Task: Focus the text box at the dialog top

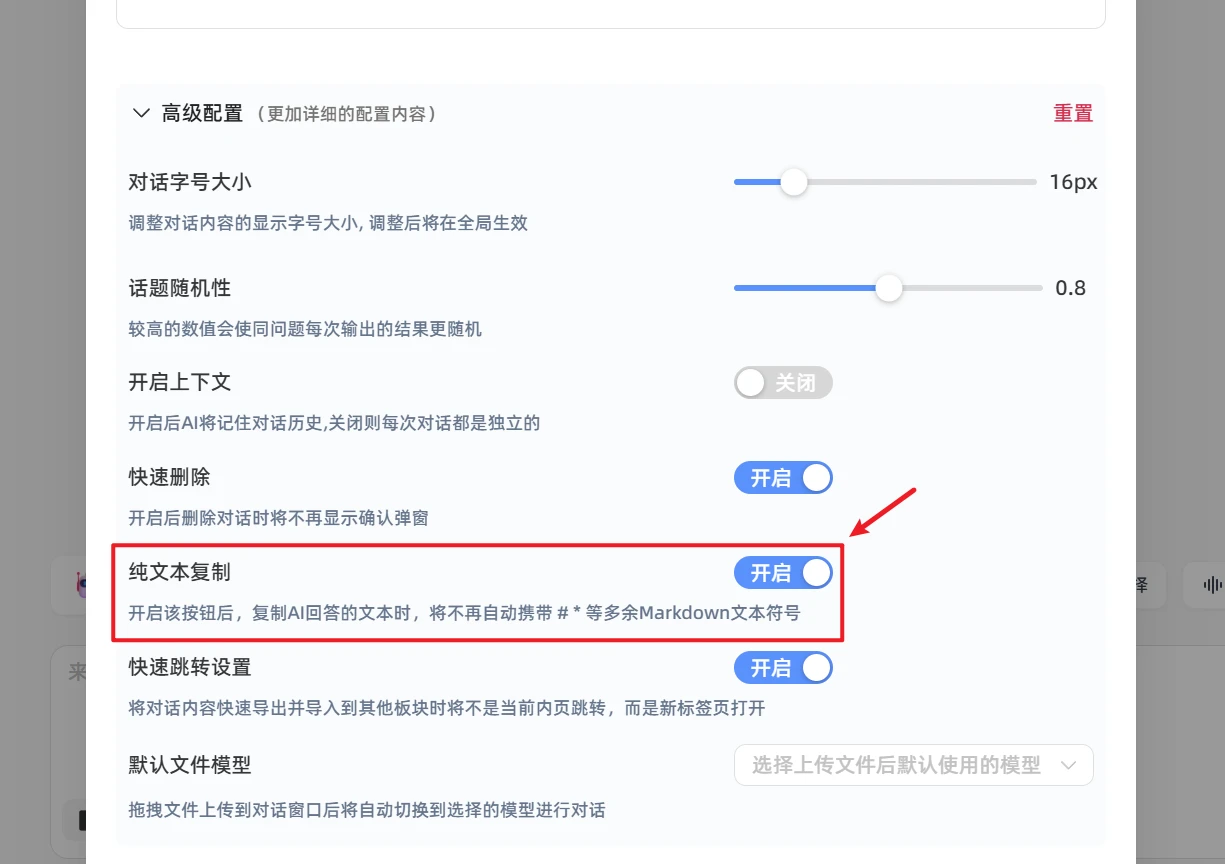Action: pyautogui.click(x=611, y=14)
